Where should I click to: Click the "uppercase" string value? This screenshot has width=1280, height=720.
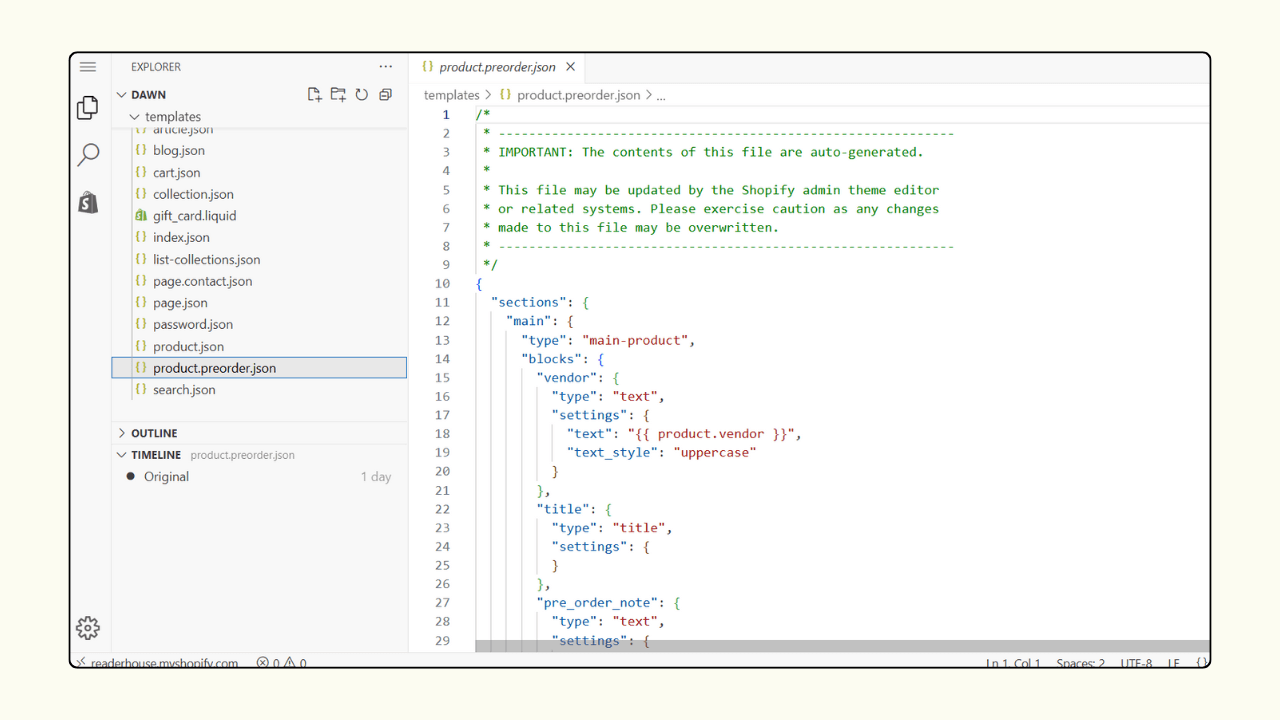(715, 452)
